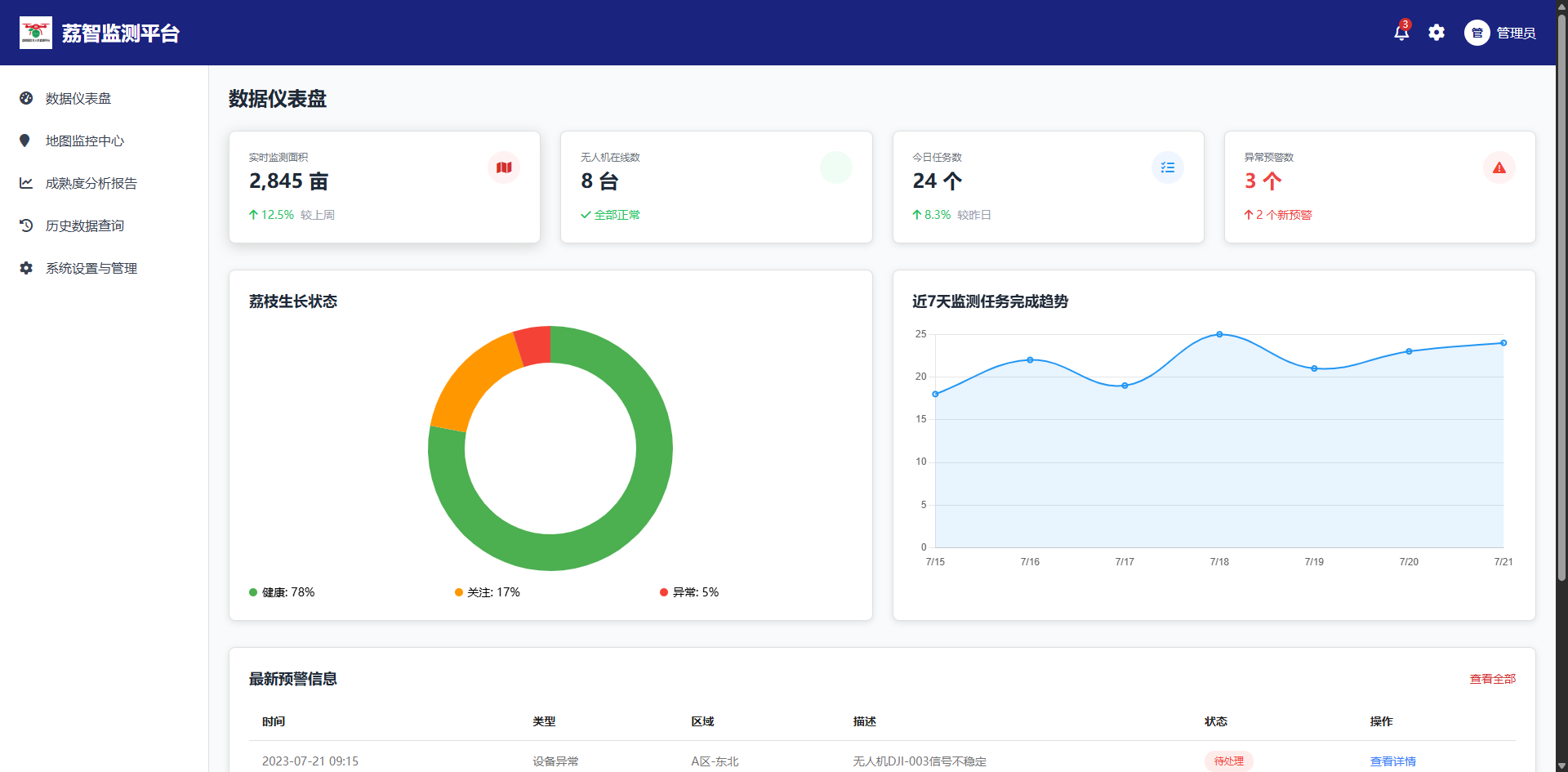This screenshot has width=1568, height=772.
Task: Click the 描述 column header
Action: click(865, 721)
